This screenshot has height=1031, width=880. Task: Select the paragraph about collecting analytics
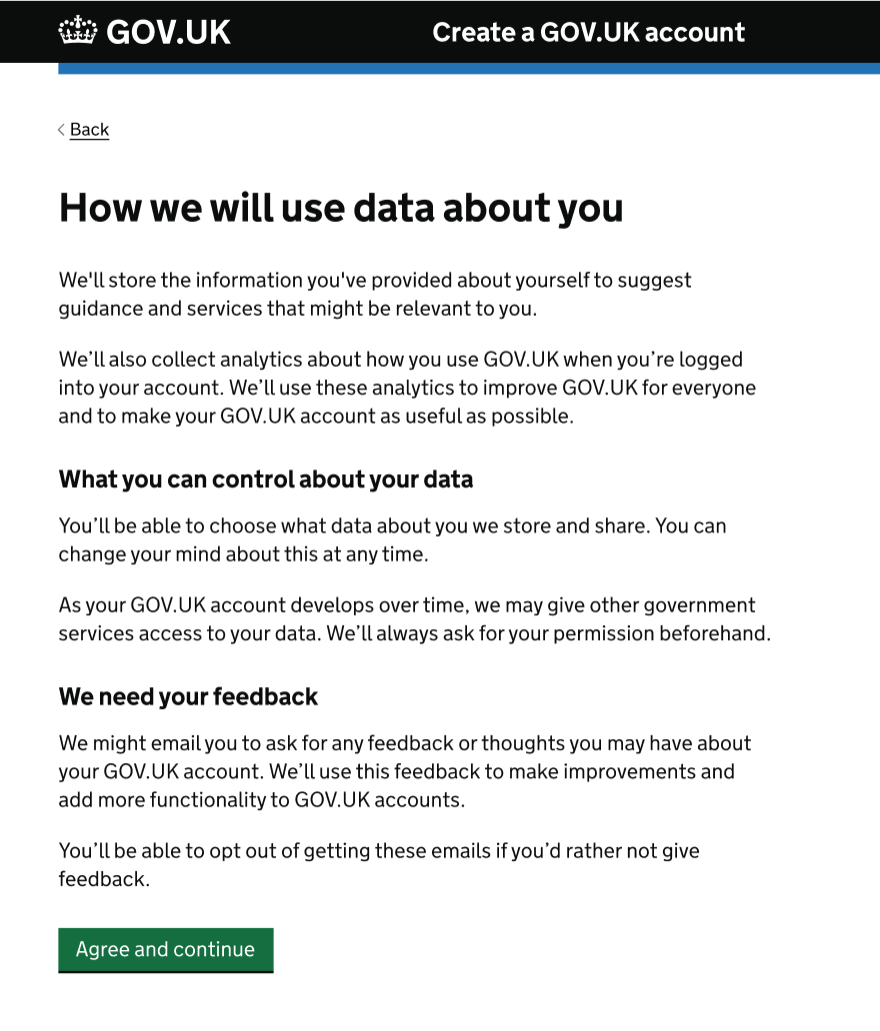click(400, 388)
